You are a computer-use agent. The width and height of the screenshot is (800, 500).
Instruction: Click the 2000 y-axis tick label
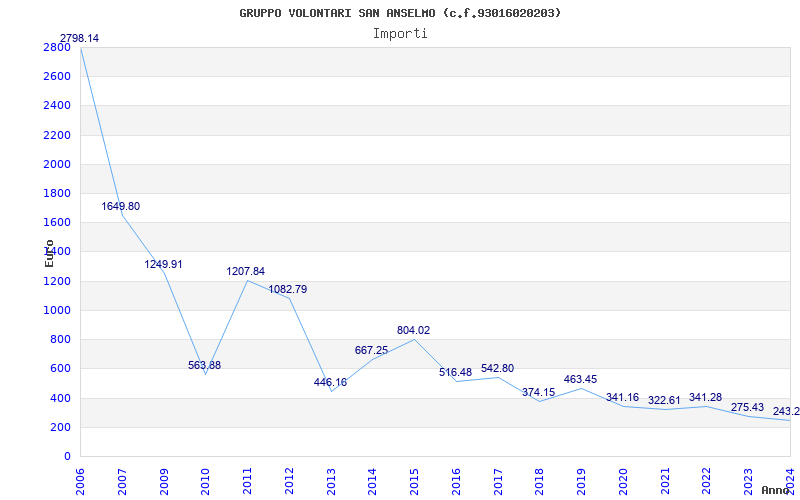coord(57,164)
